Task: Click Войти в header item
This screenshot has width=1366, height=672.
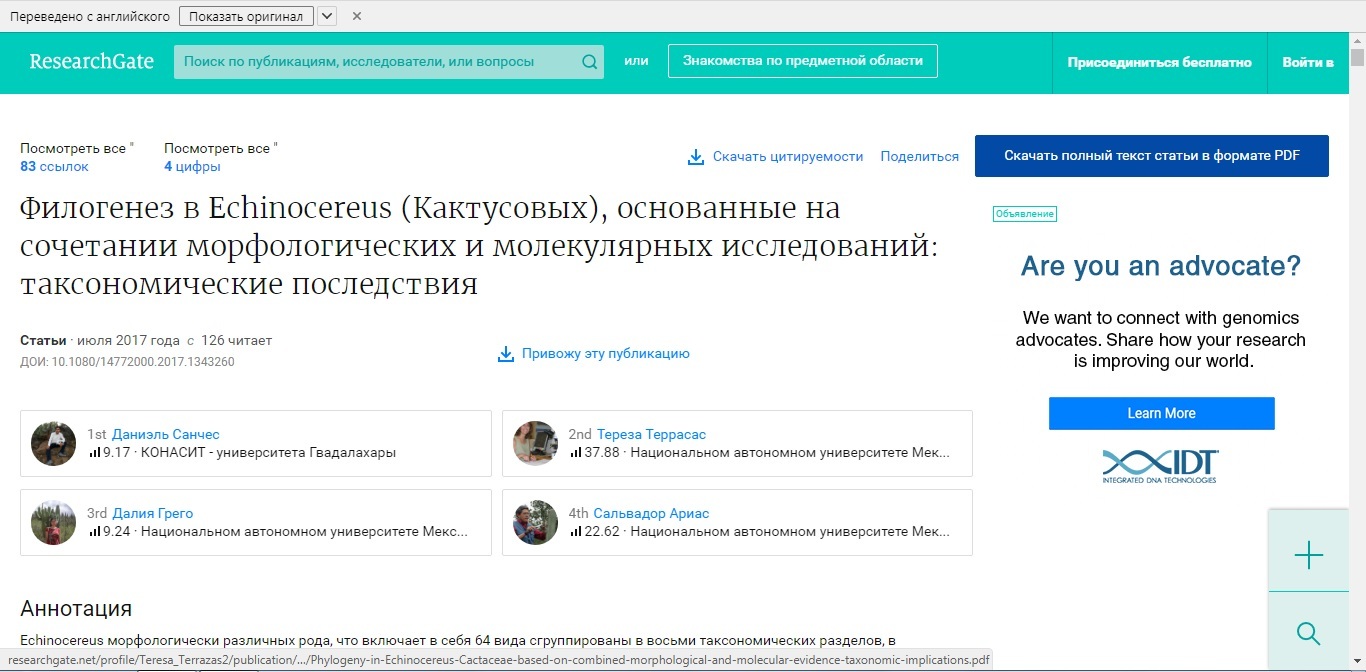Action: pos(1307,62)
